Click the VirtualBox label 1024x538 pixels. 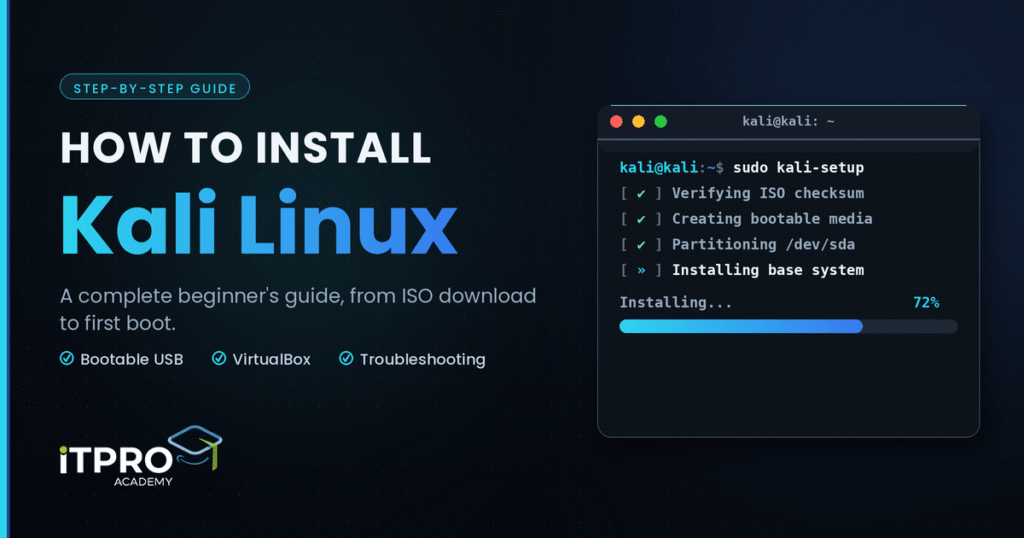click(272, 359)
